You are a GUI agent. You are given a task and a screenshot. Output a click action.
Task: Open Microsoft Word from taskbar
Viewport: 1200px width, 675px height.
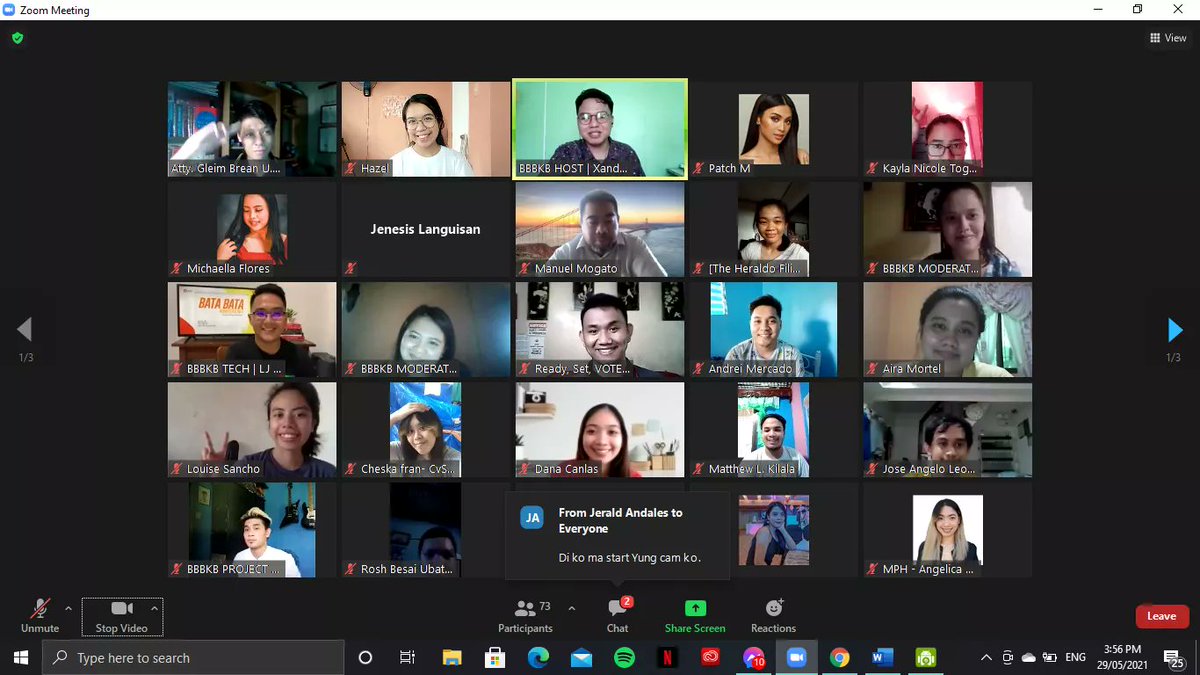(x=882, y=657)
